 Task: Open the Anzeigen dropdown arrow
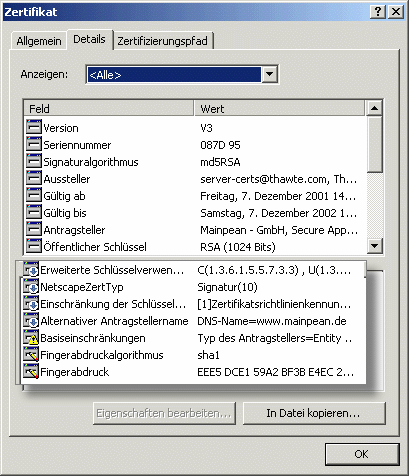pyautogui.click(x=269, y=74)
